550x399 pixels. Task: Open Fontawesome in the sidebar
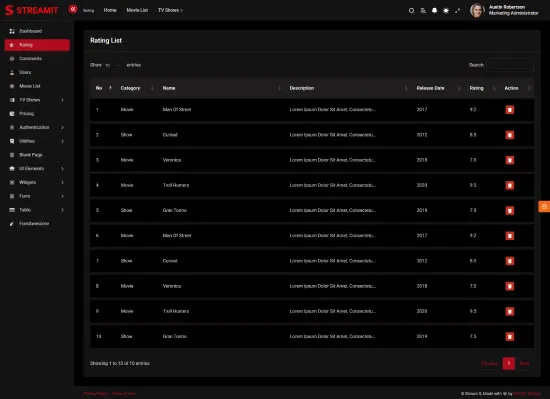coord(37,224)
